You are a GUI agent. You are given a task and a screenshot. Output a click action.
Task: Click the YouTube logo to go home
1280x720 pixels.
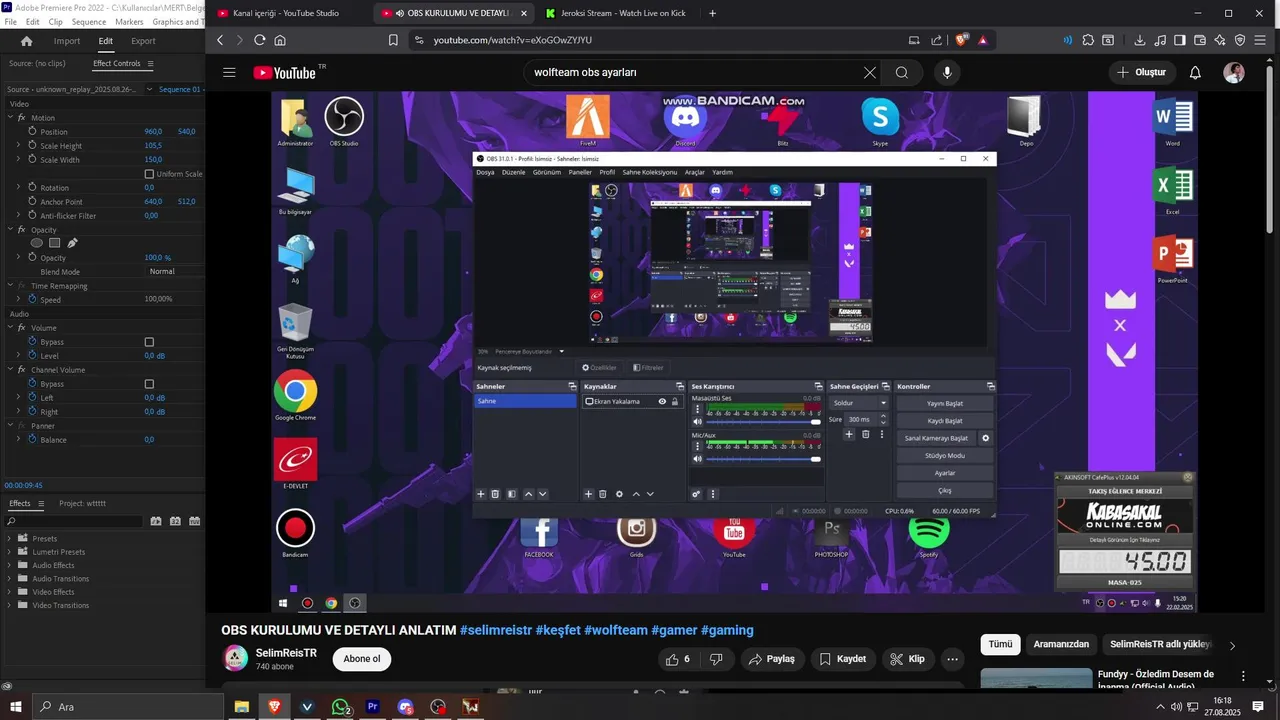pyautogui.click(x=284, y=73)
